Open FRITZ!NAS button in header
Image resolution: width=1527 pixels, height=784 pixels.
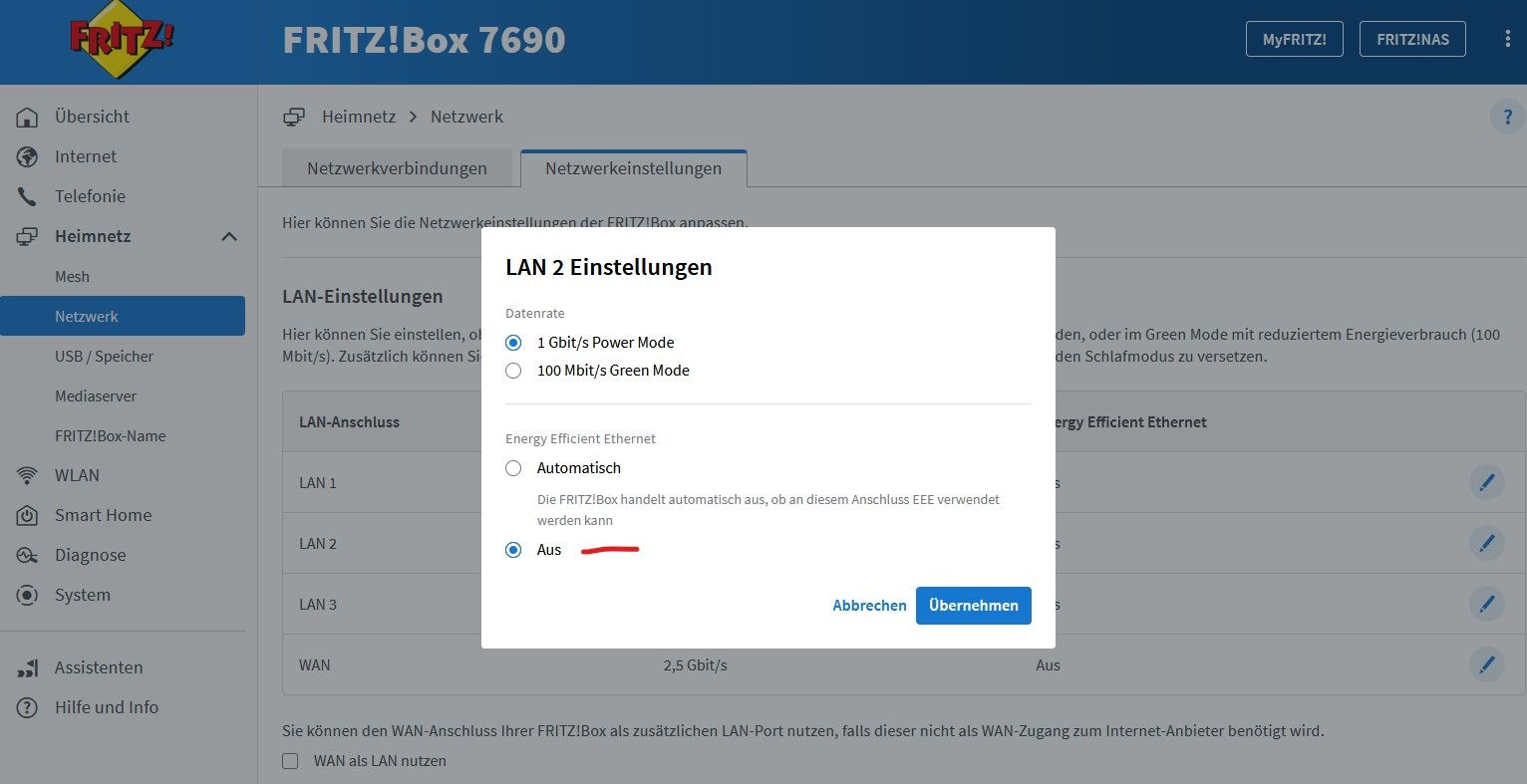coord(1412,40)
